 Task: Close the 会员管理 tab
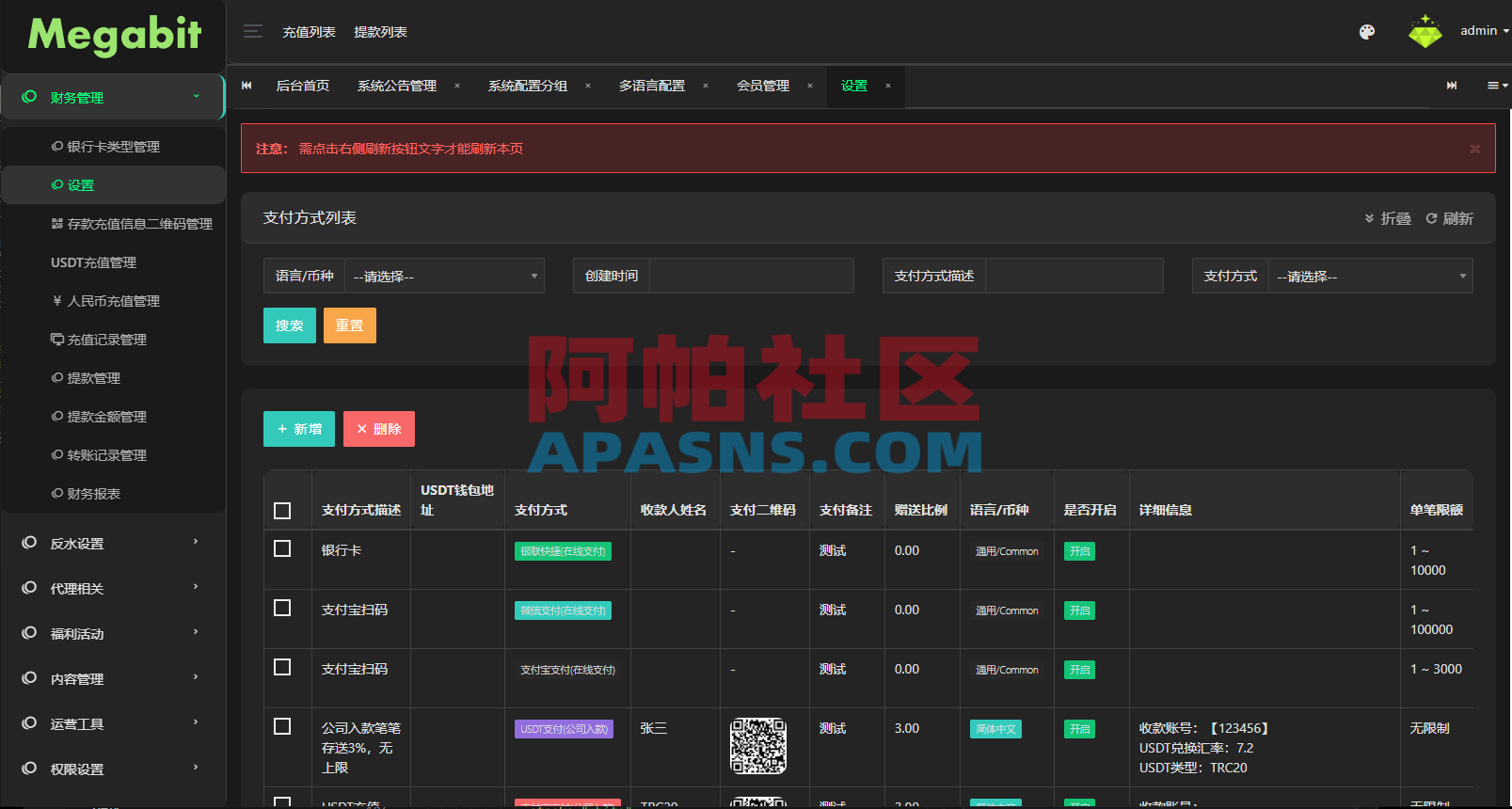tap(810, 86)
